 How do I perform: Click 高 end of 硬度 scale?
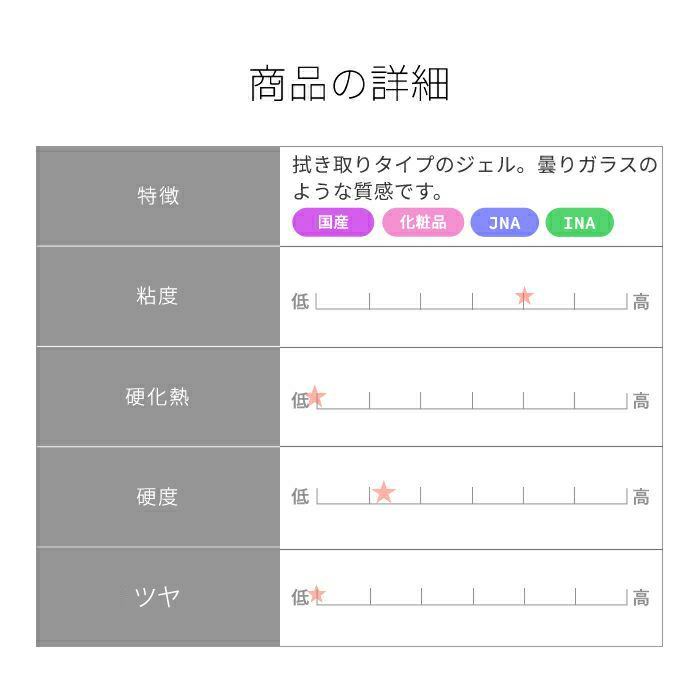coord(641,497)
